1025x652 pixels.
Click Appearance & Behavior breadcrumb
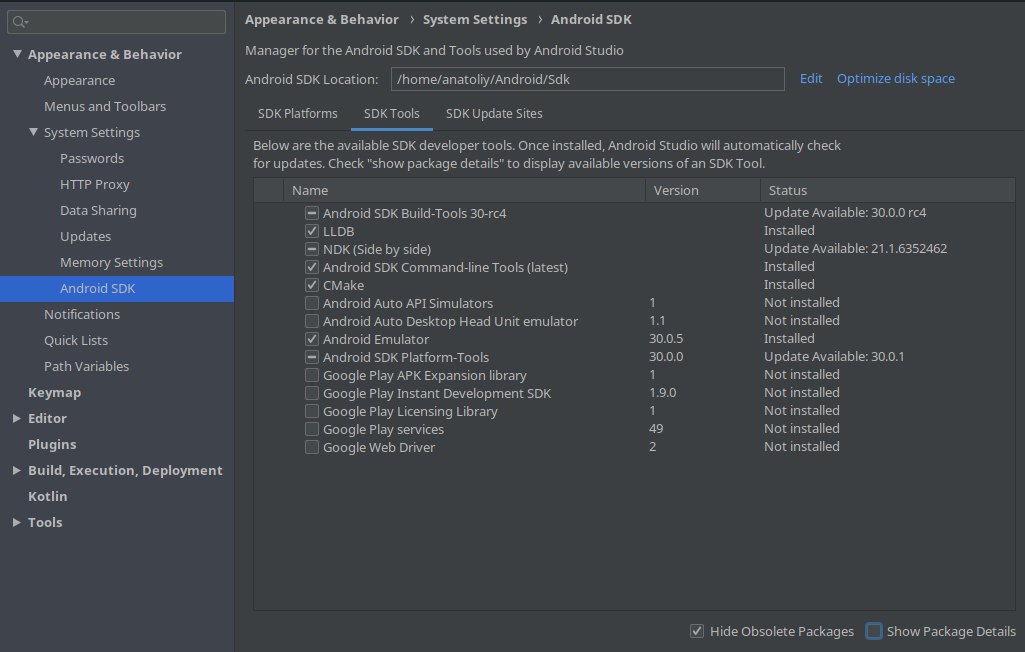322,20
